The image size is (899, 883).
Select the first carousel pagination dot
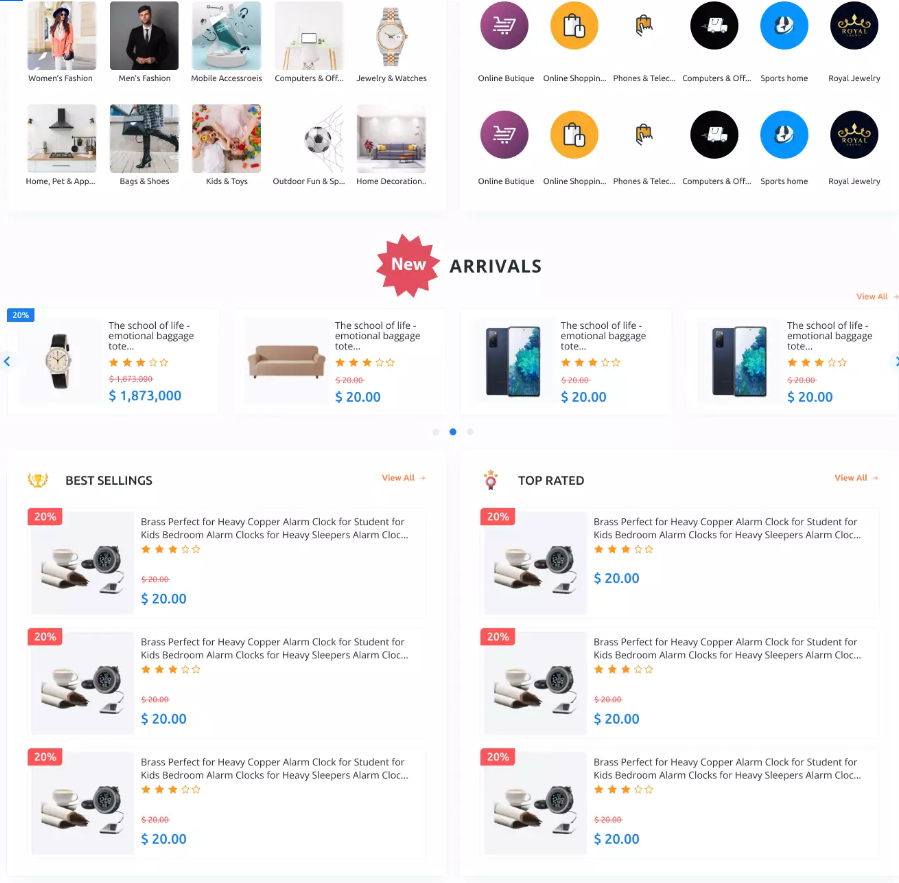click(x=436, y=432)
